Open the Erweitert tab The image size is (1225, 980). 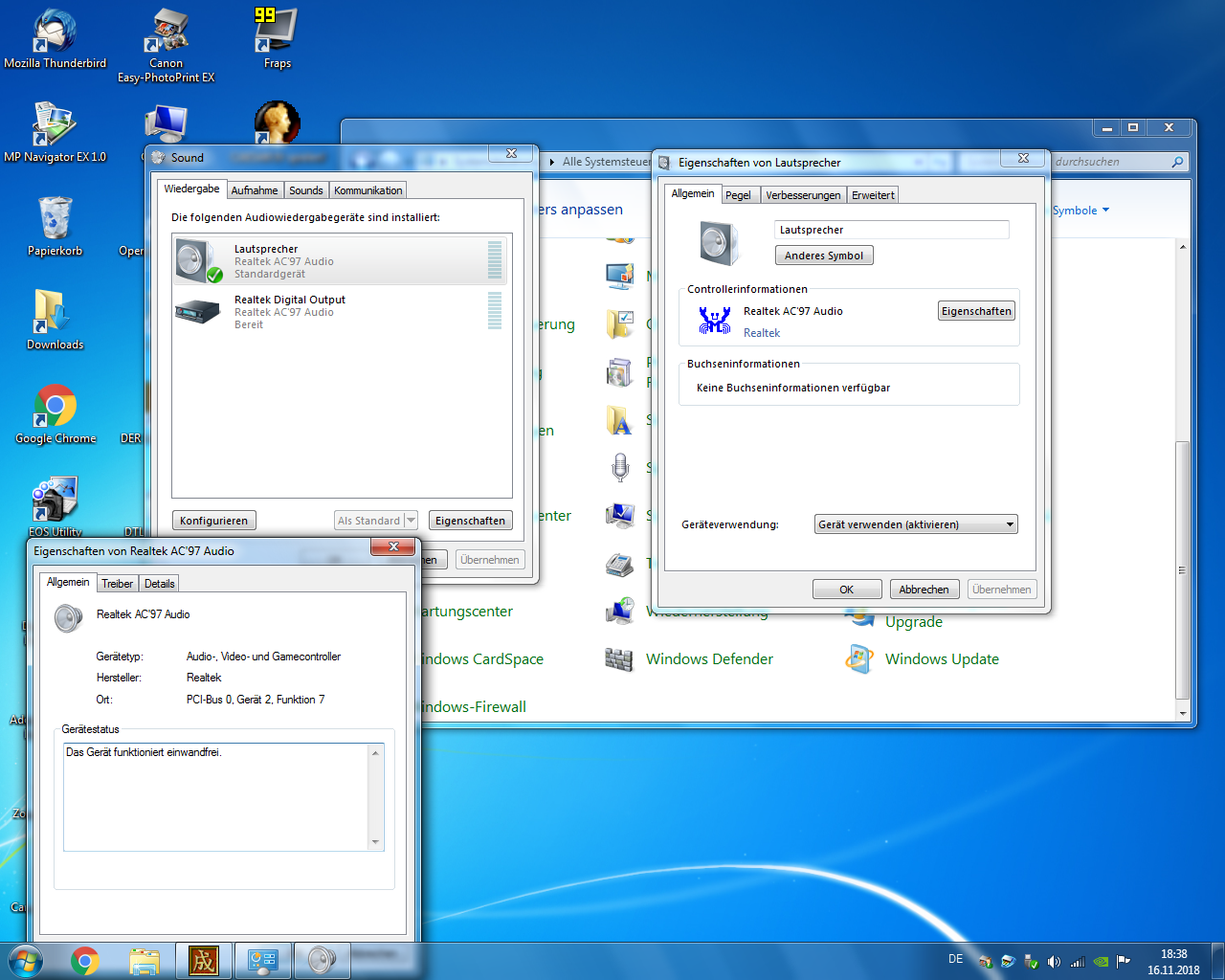point(873,195)
